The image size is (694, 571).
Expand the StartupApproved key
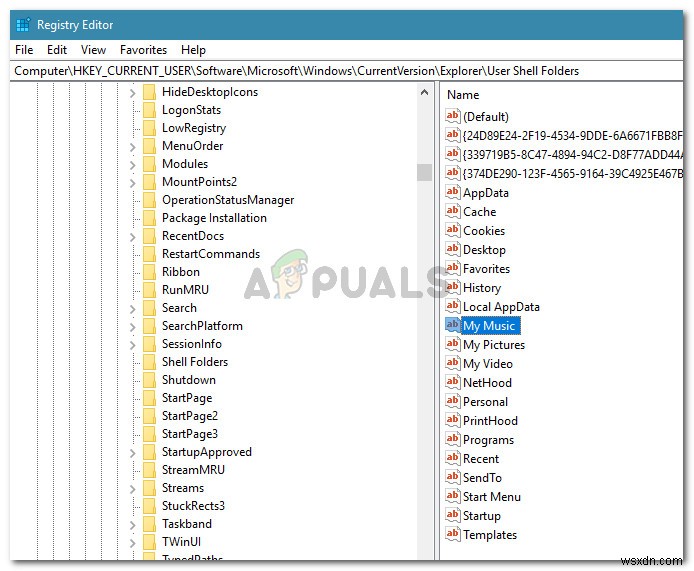click(132, 453)
